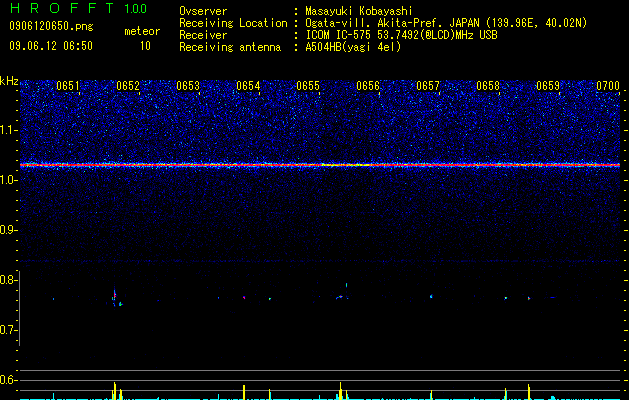
Task: Click the 1.1 kHz axis label
Action: 9,130
